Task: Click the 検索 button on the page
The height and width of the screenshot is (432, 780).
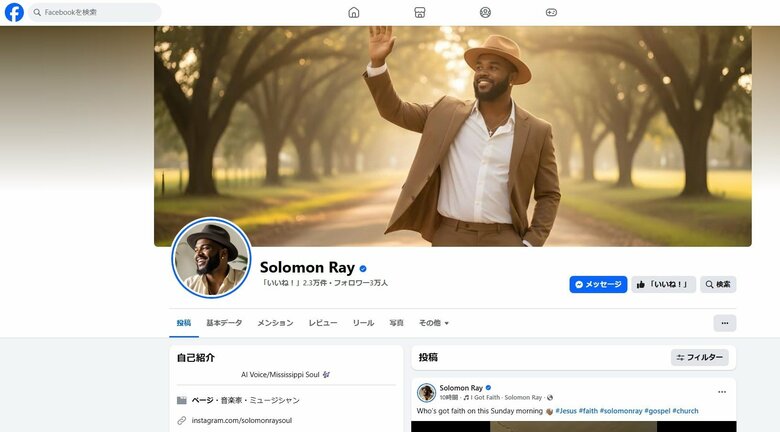Action: coord(718,284)
